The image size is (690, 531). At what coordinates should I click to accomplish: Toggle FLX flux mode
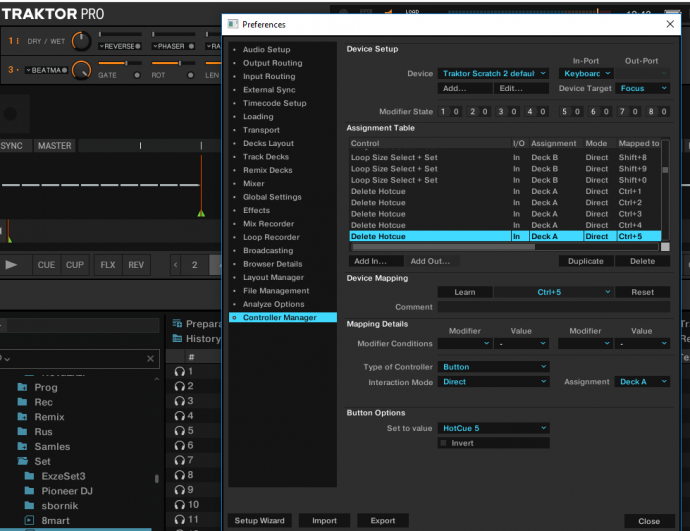pyautogui.click(x=108, y=265)
